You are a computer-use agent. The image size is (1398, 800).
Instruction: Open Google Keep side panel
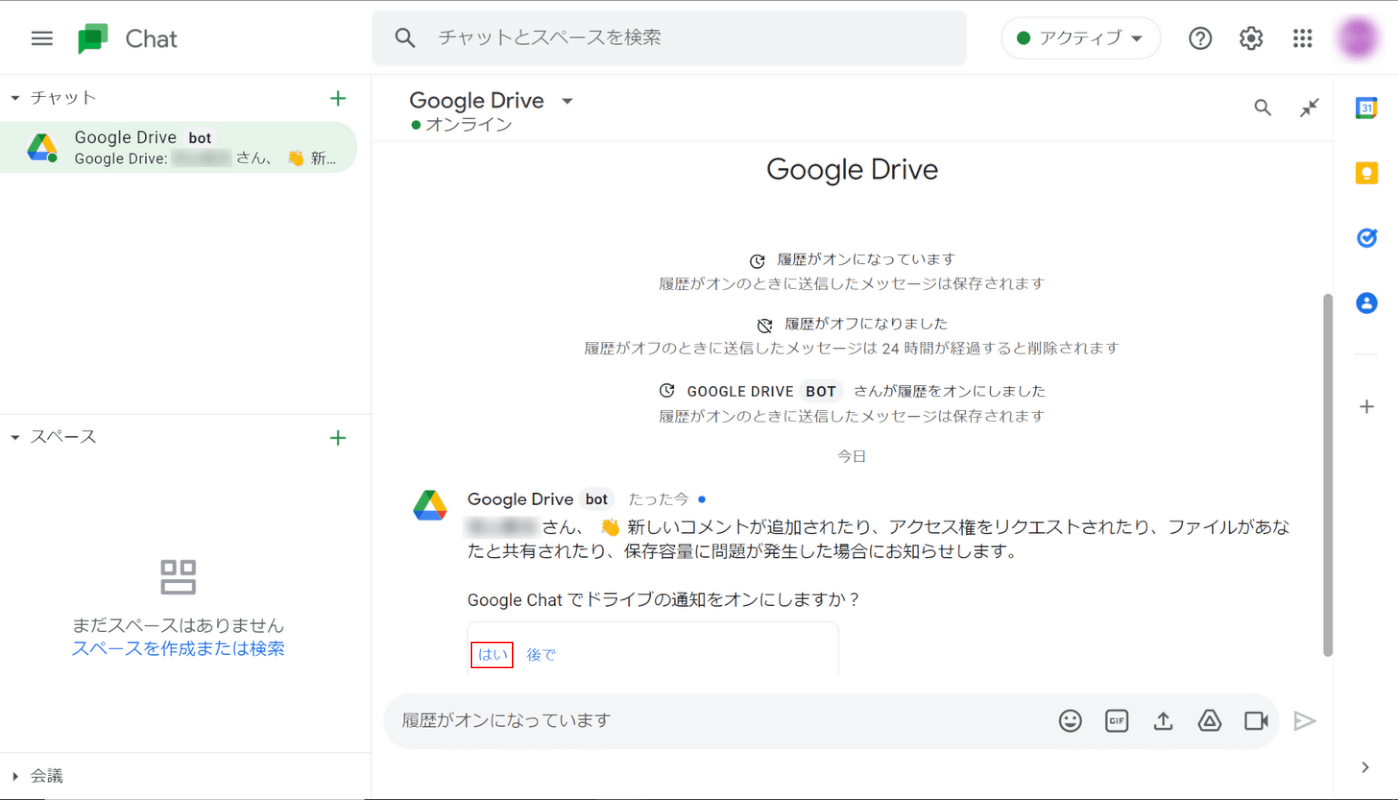pos(1366,173)
